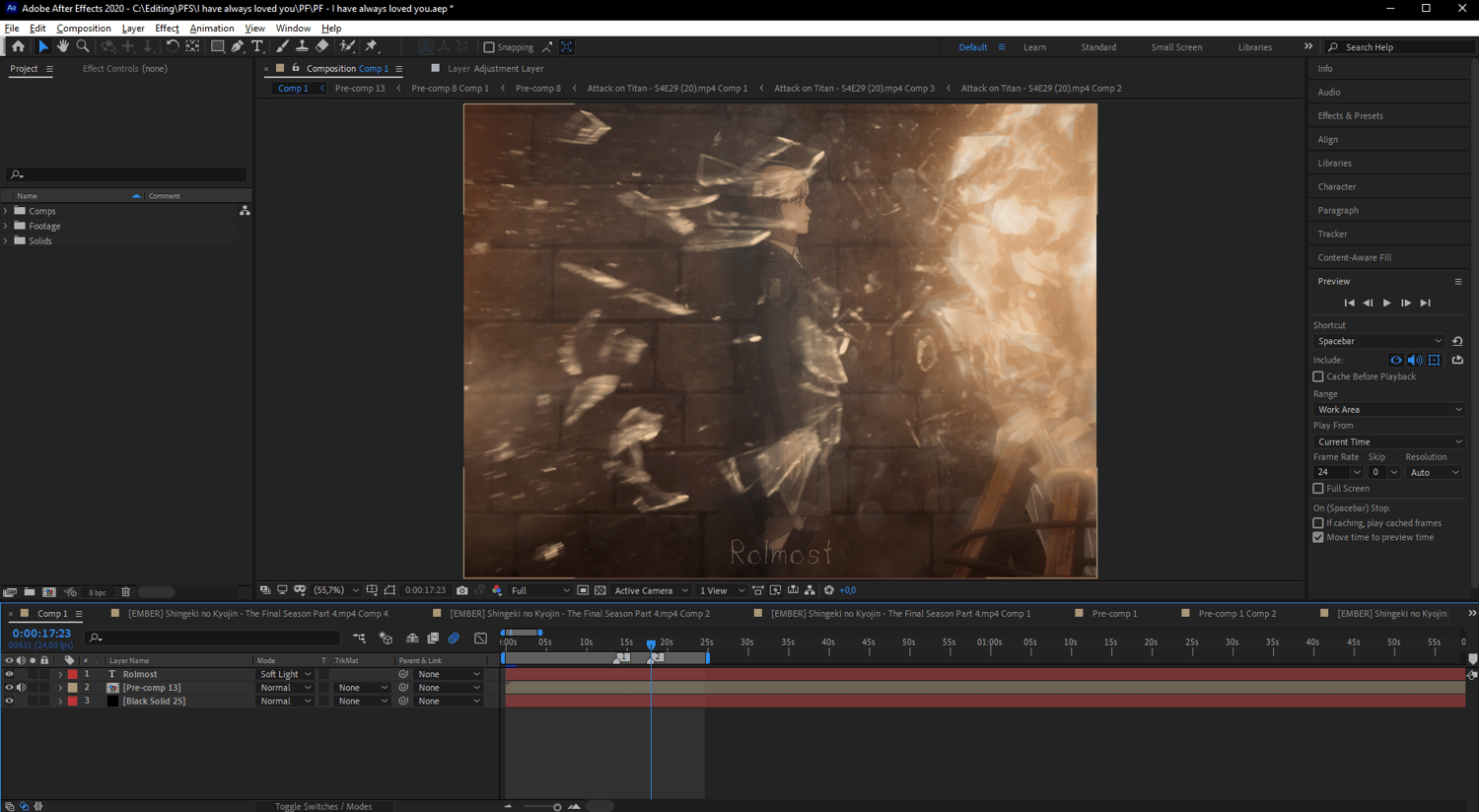This screenshot has height=812, width=1479.
Task: Enable Frame Blending for the composition
Action: 433,639
